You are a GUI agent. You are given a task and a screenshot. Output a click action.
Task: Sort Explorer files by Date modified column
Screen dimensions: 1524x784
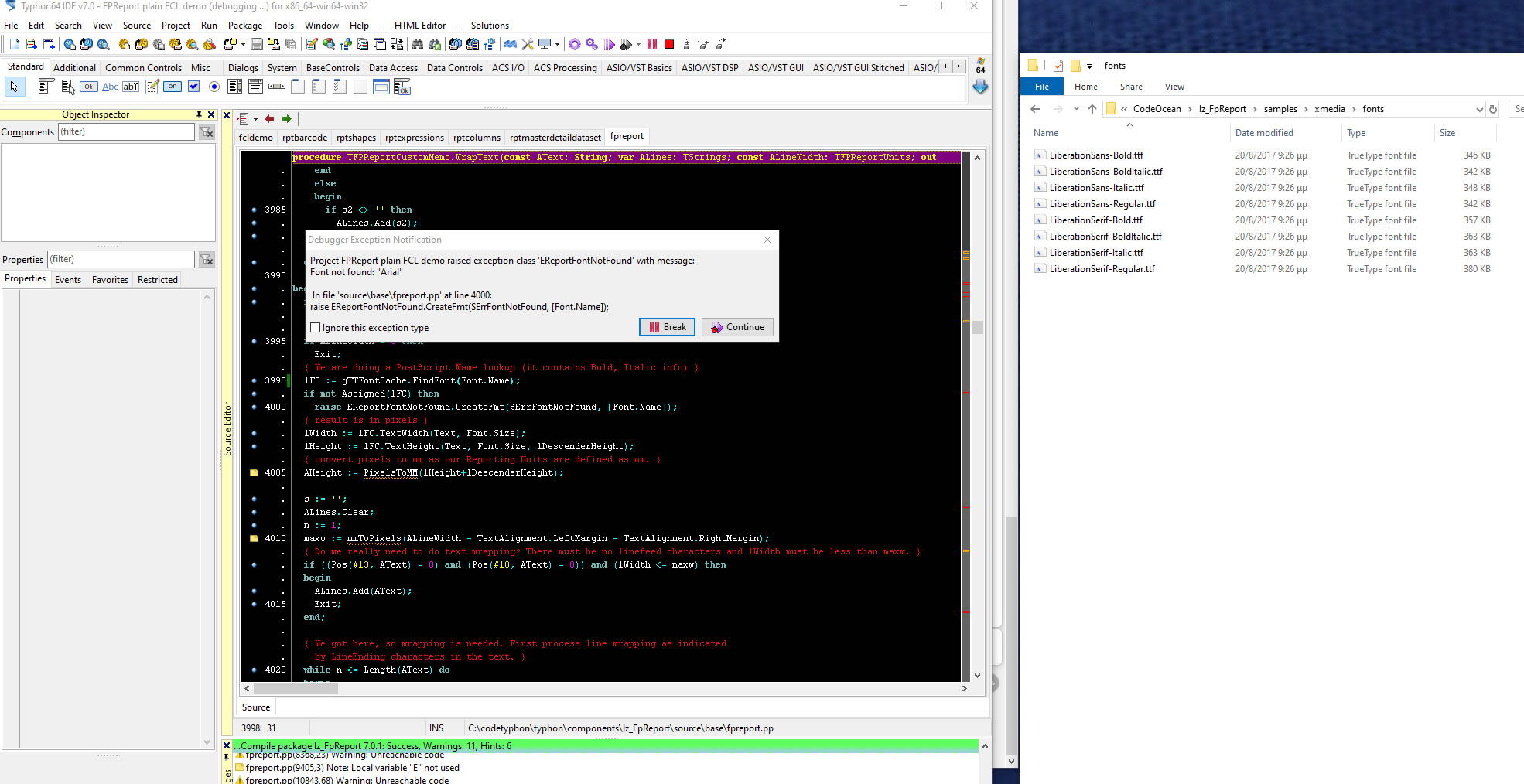click(1264, 133)
